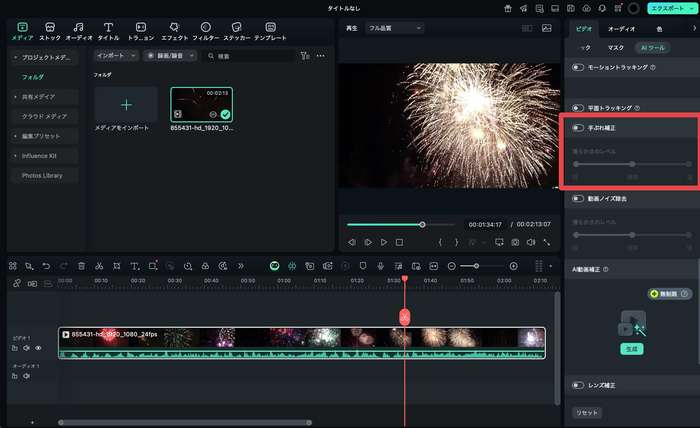Mute the ビデオ 1 track
This screenshot has height=428, width=700.
(26, 348)
